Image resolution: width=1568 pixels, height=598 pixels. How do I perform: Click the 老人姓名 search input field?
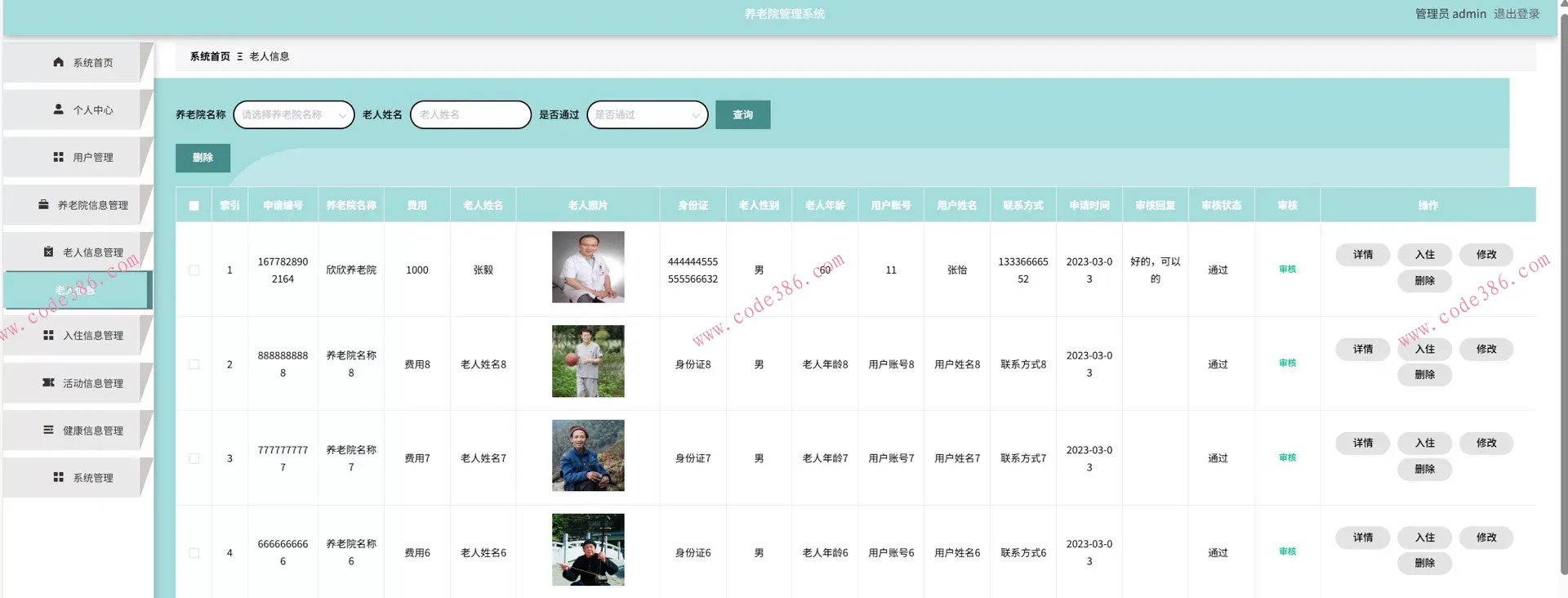(470, 115)
